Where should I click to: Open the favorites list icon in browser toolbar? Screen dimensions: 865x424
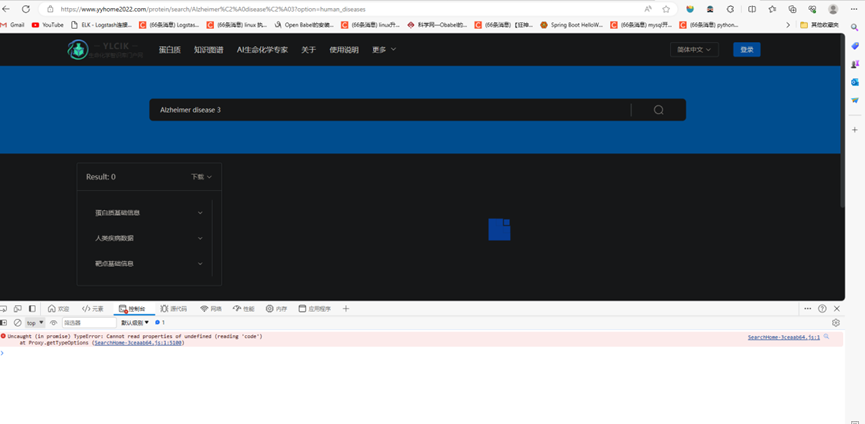(772, 9)
